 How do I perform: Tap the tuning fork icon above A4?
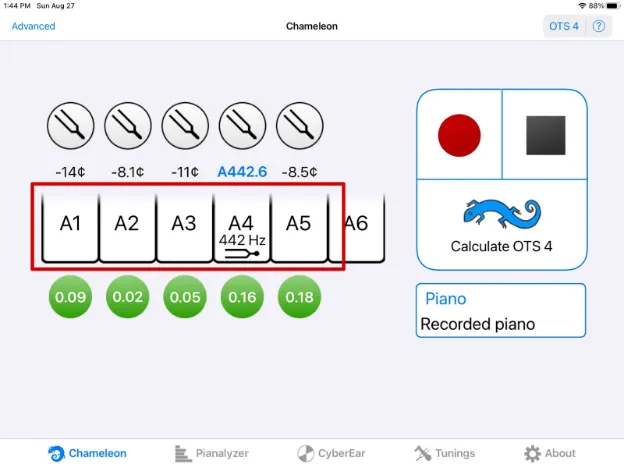pyautogui.click(x=242, y=126)
